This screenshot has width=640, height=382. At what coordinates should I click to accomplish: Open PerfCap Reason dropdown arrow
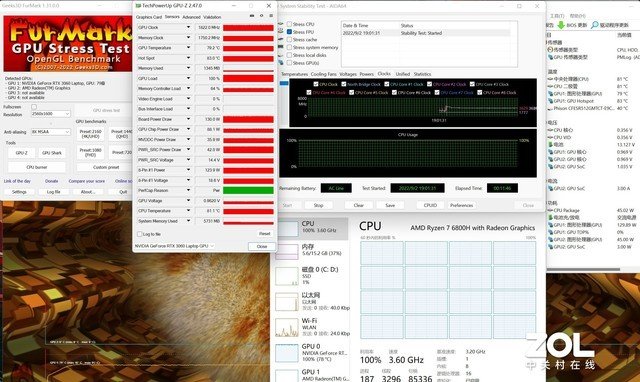tap(188, 190)
